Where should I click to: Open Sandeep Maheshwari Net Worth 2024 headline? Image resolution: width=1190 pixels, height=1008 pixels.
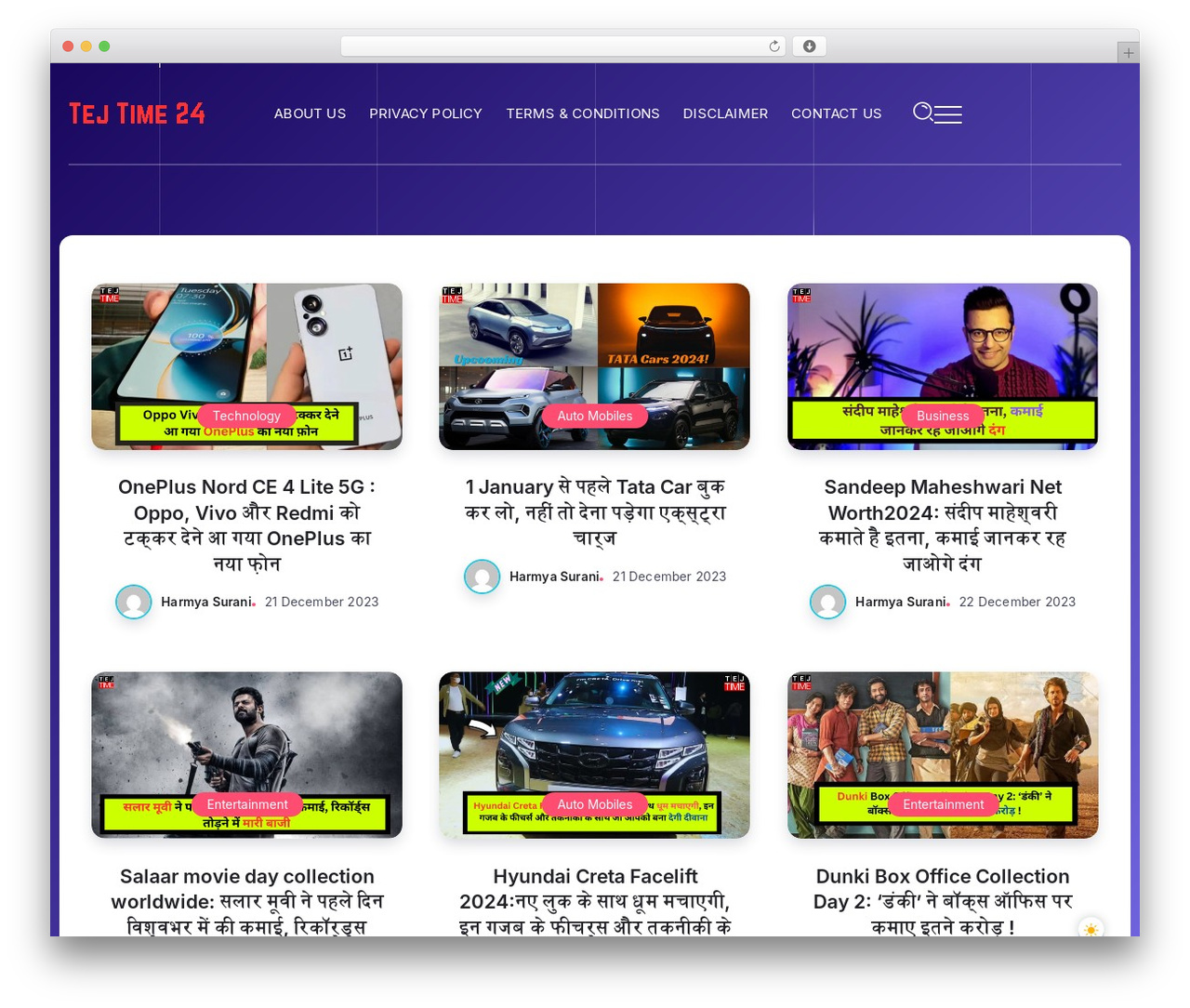(943, 525)
